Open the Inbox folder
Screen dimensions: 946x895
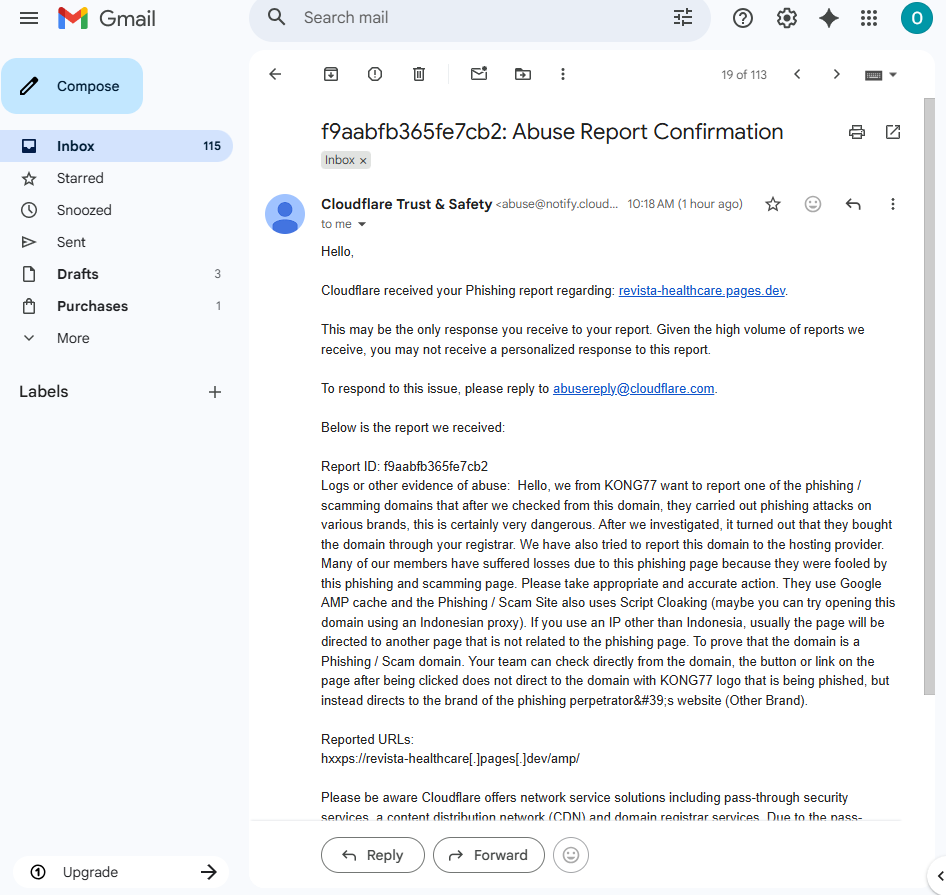[116, 146]
